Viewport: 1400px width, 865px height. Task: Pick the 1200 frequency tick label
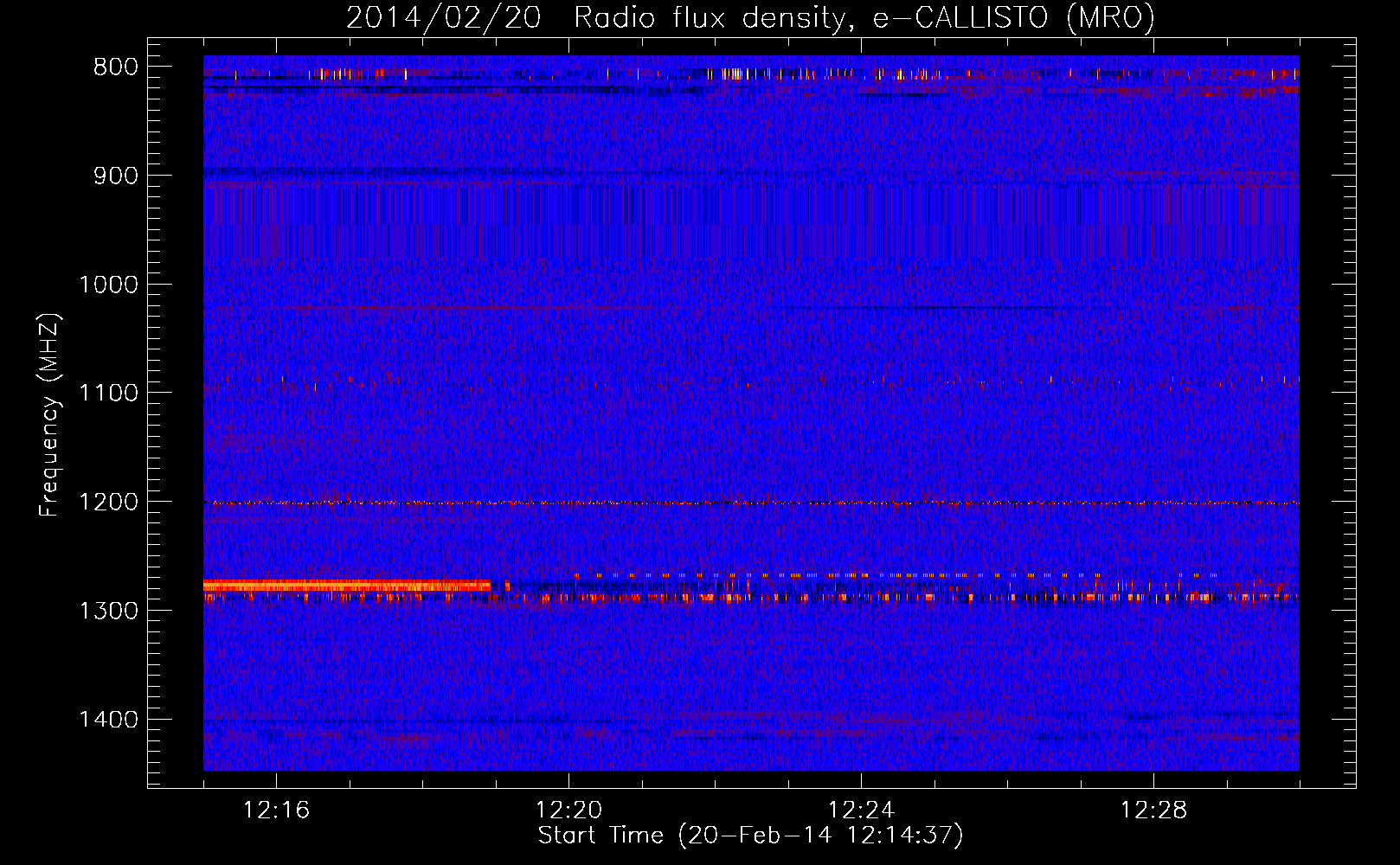click(108, 502)
